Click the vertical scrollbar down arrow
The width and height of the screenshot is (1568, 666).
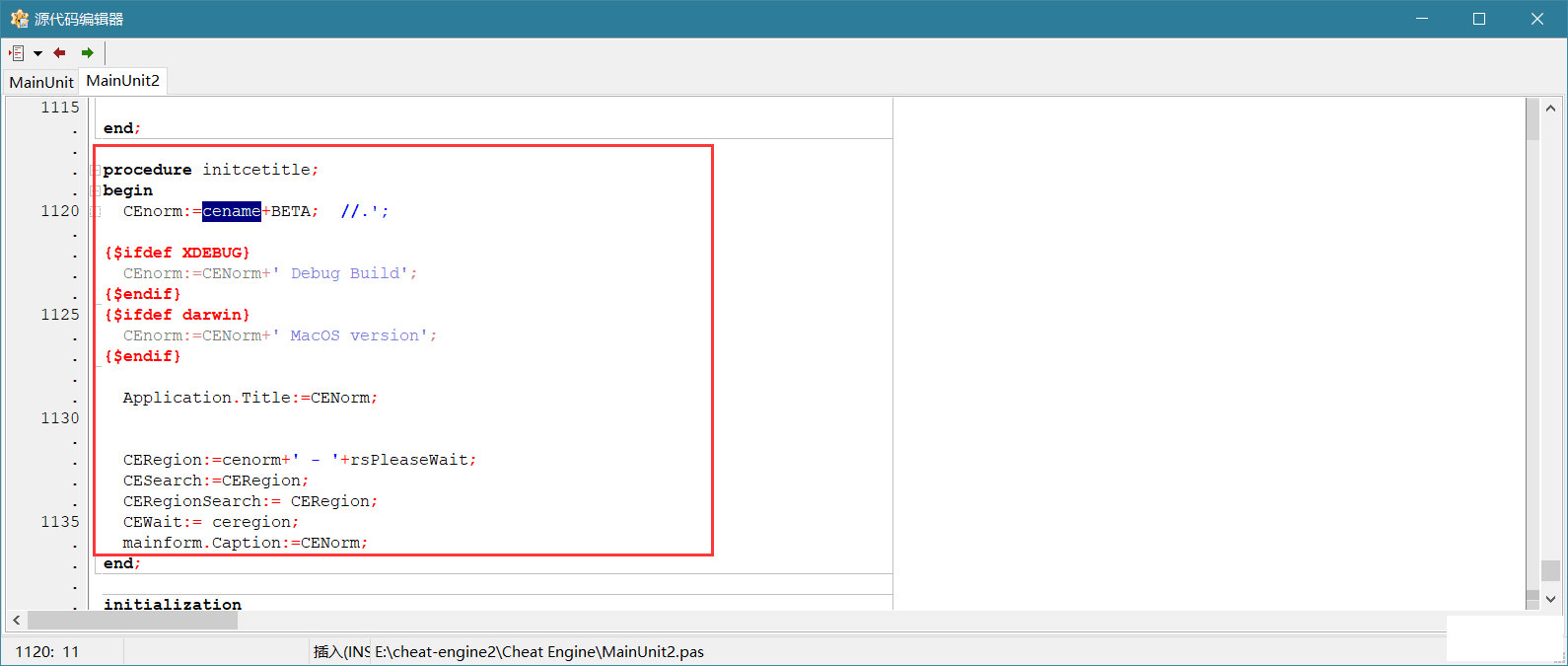[x=1550, y=599]
